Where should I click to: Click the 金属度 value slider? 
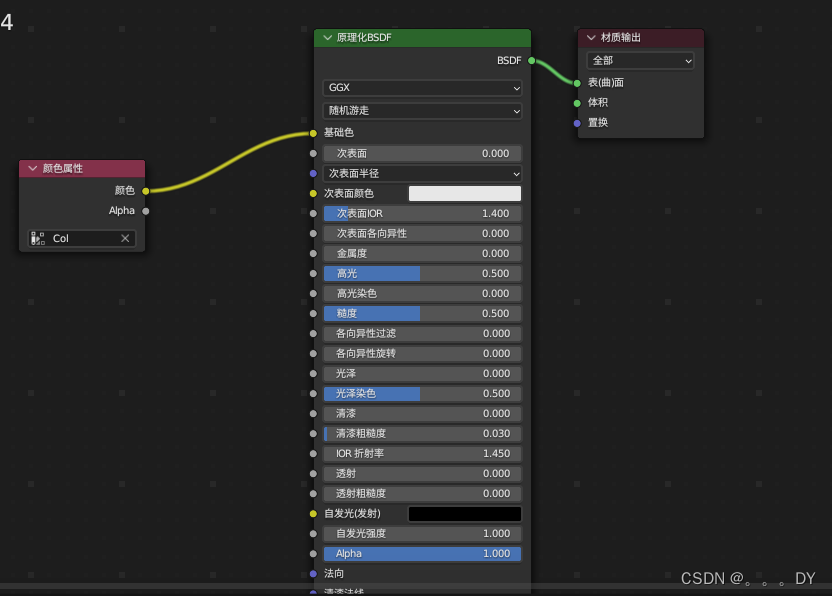421,253
